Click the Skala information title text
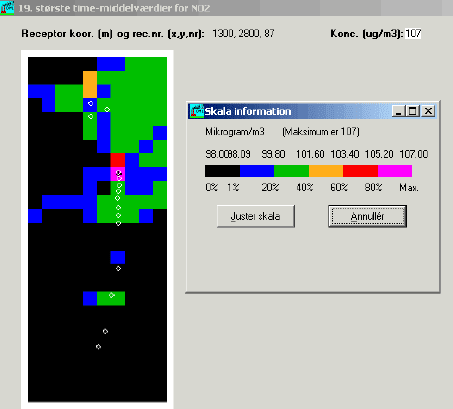453x409 pixels. [248, 111]
